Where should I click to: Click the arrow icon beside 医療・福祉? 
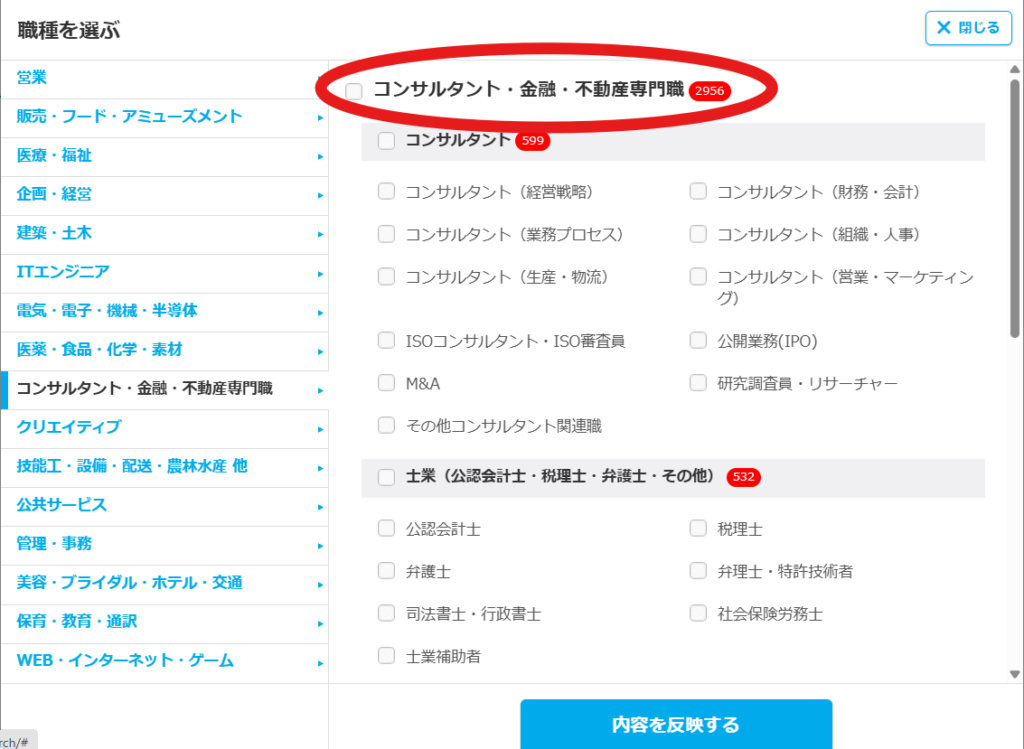[320, 157]
